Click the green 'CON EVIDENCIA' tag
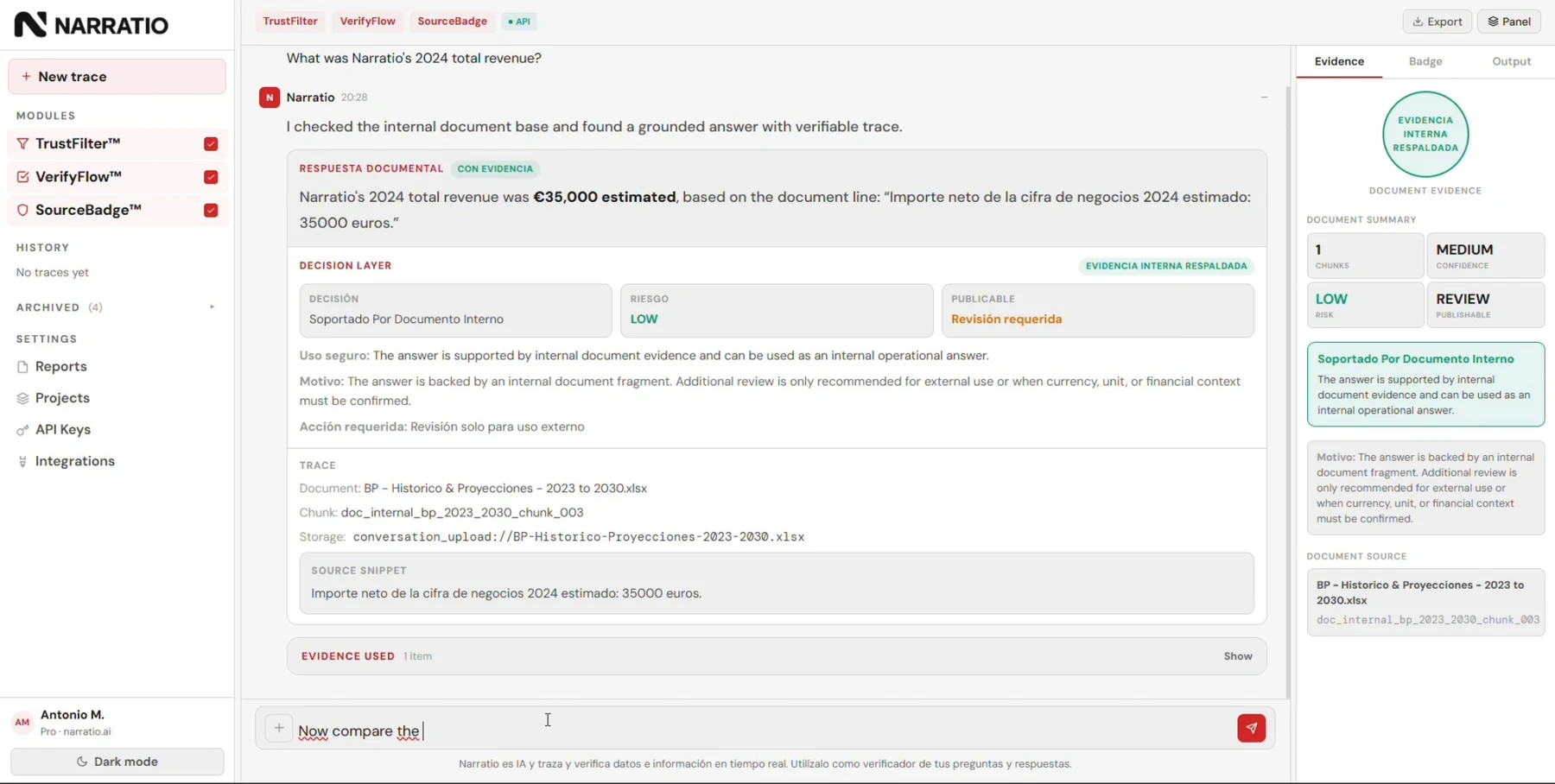 point(495,169)
